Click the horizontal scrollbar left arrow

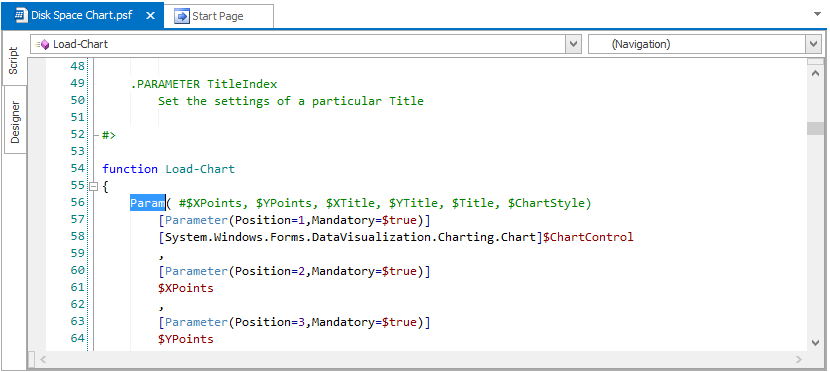(x=43, y=360)
